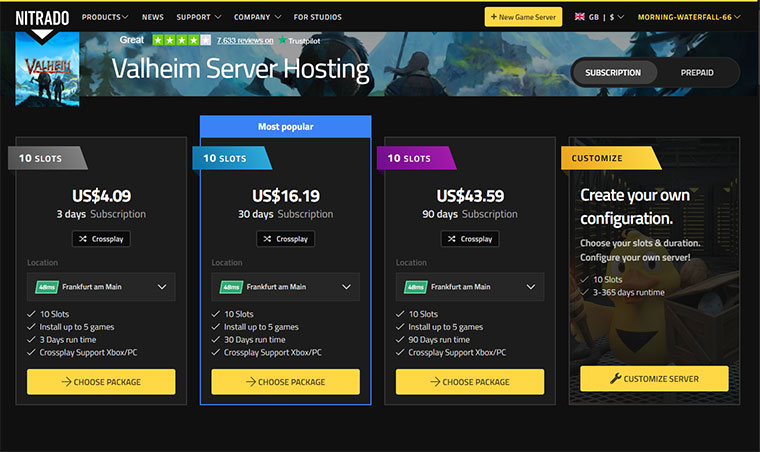Click Crossplay badge on US$43.59 package
The height and width of the screenshot is (452, 760).
[x=470, y=239]
